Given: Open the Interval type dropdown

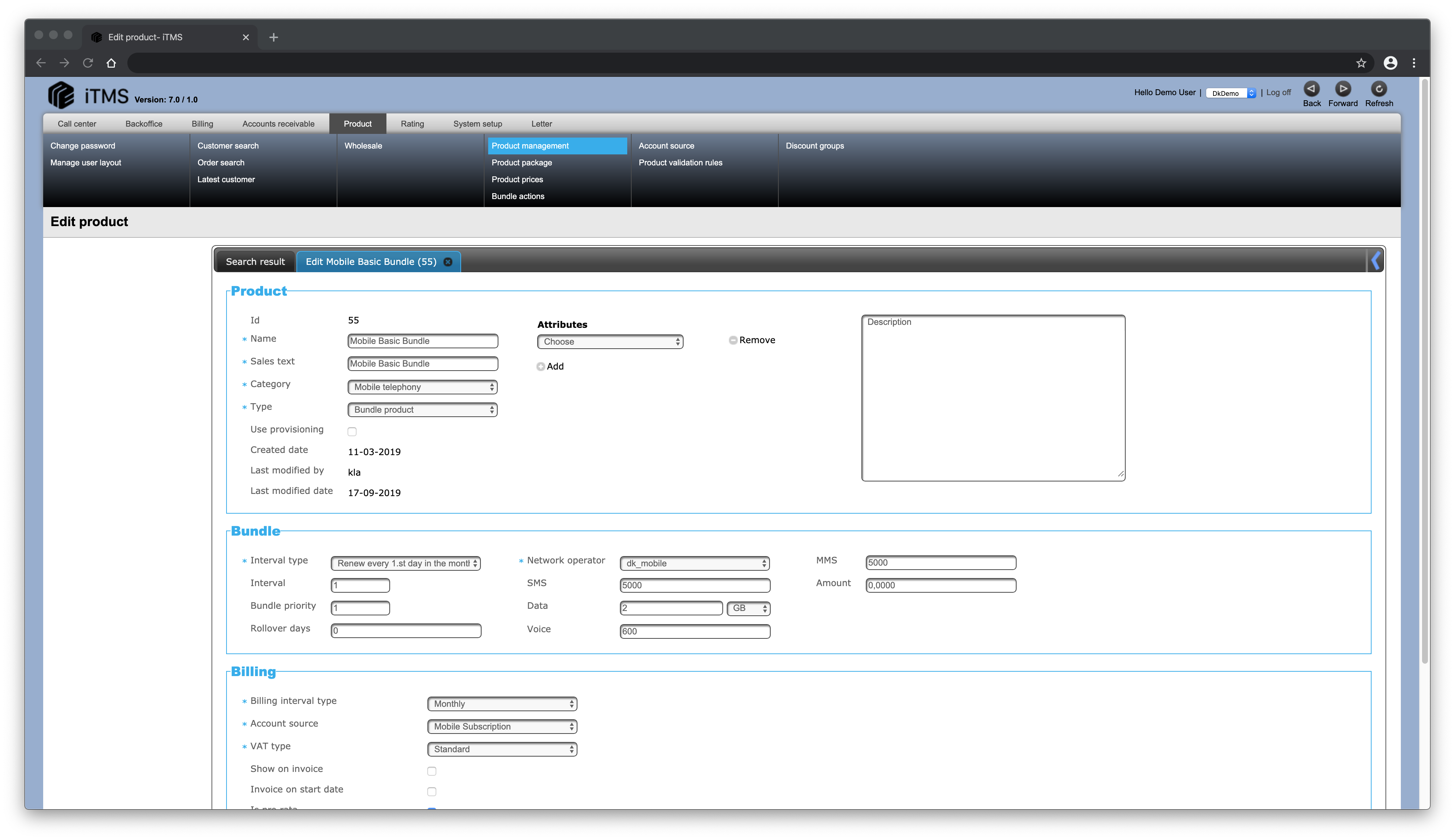Looking at the screenshot, I should point(405,563).
